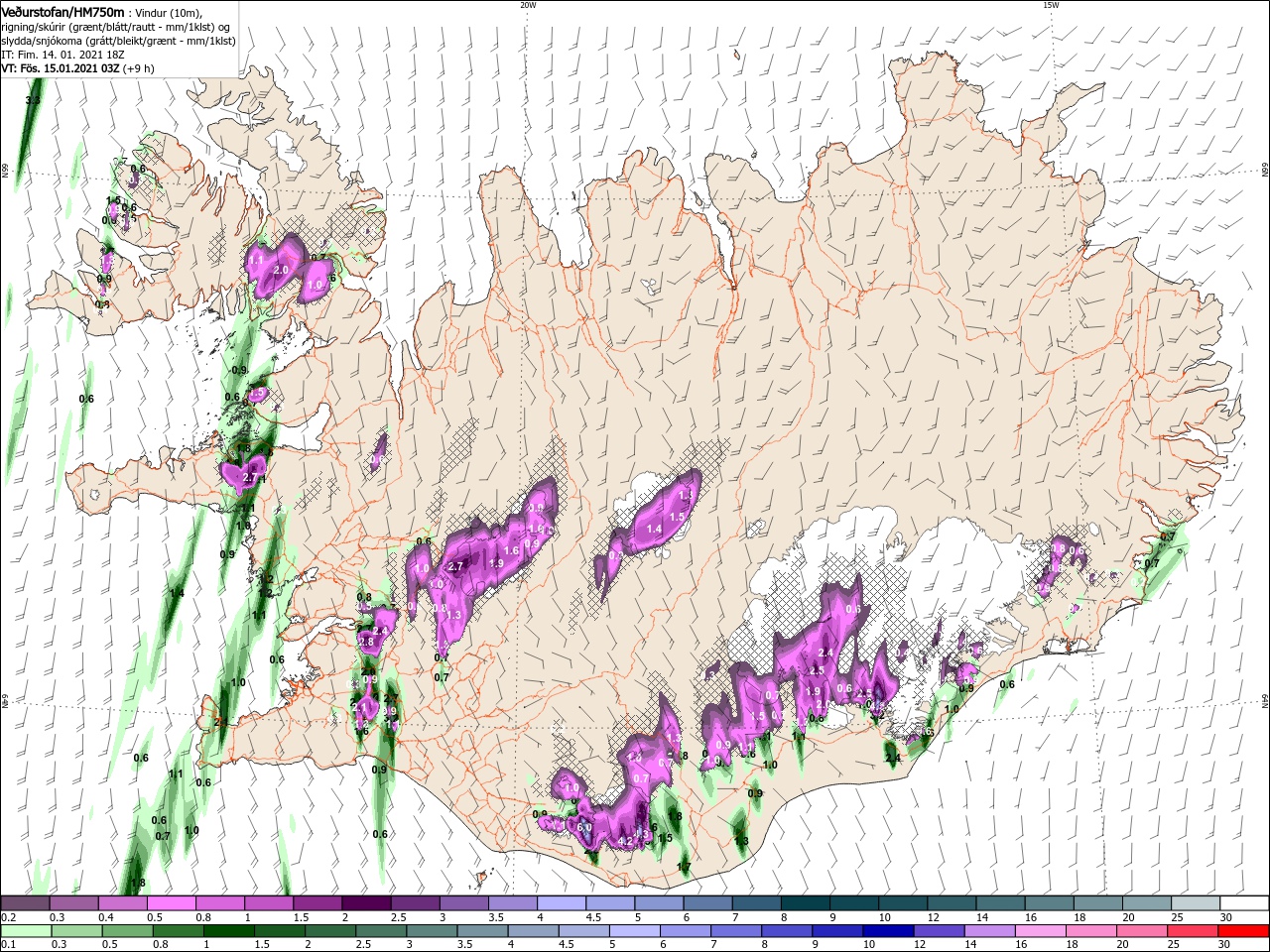This screenshot has height=952, width=1270.
Task: Pick the darkest purple 2–2.5 snow legend swatch
Action: 365,903
